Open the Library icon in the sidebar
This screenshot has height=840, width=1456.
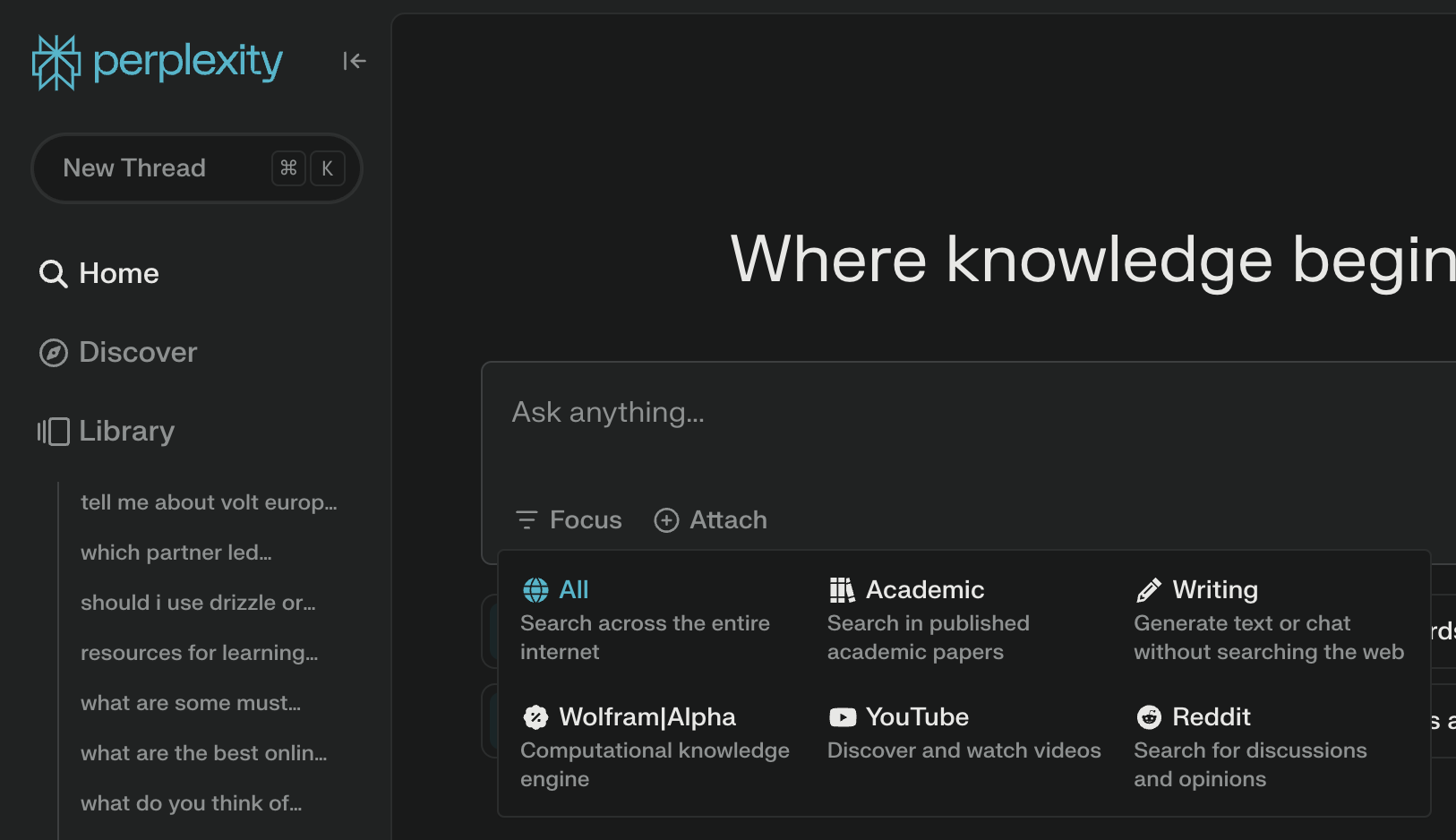(53, 431)
